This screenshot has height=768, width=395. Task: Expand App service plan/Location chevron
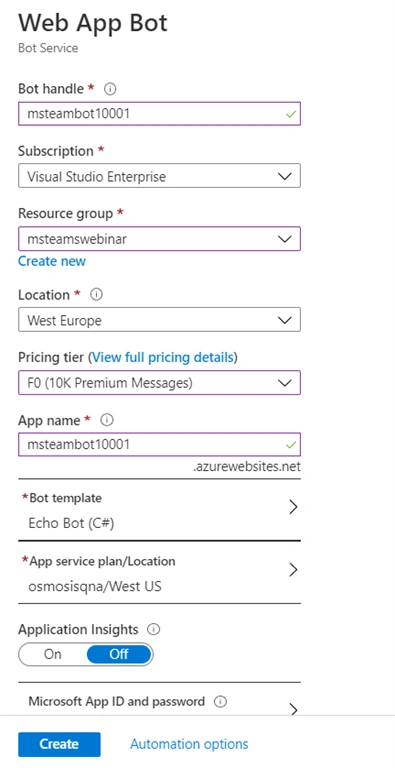[x=293, y=569]
